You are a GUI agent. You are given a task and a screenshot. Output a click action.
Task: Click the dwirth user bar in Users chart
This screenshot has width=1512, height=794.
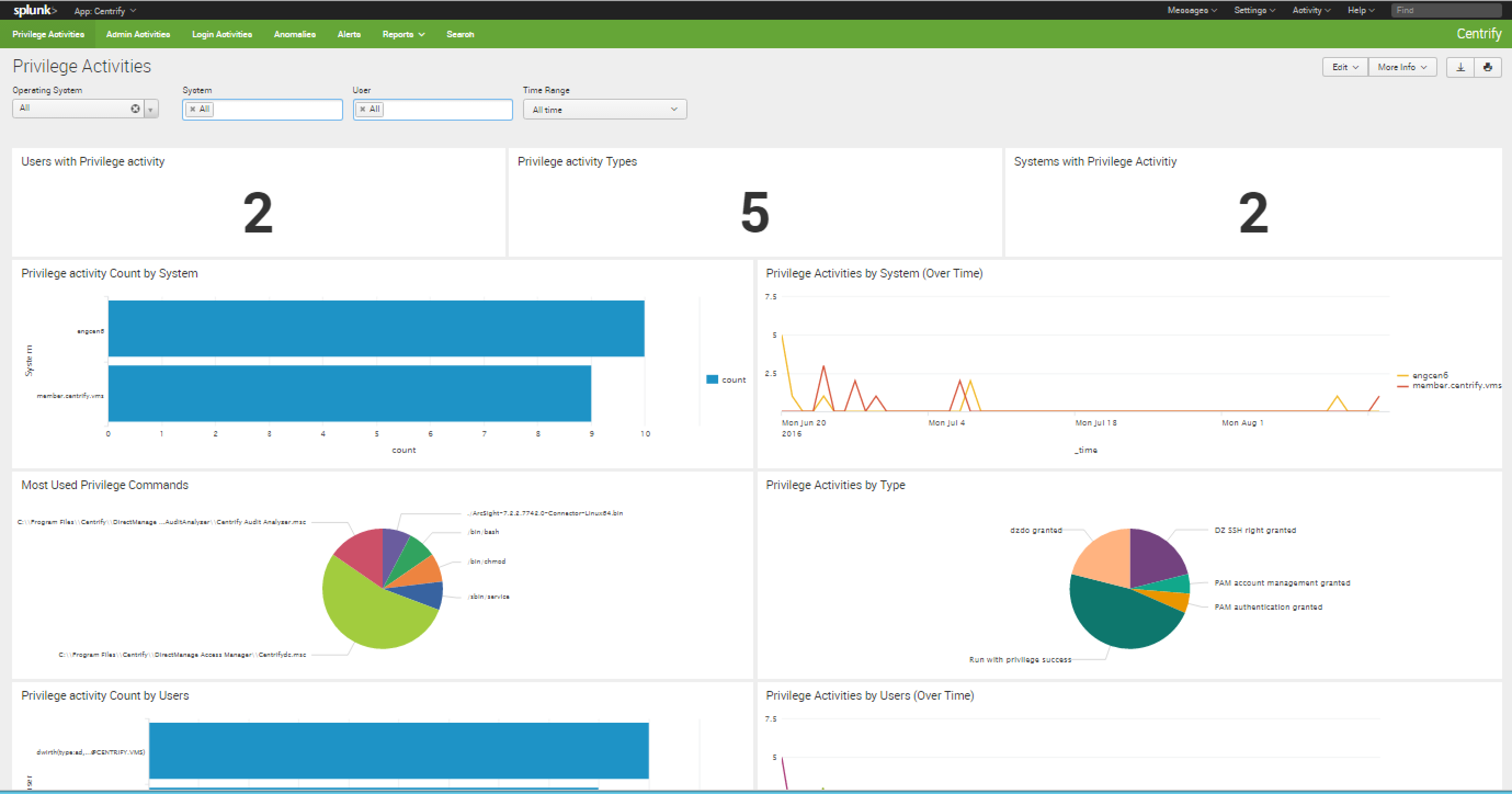399,751
